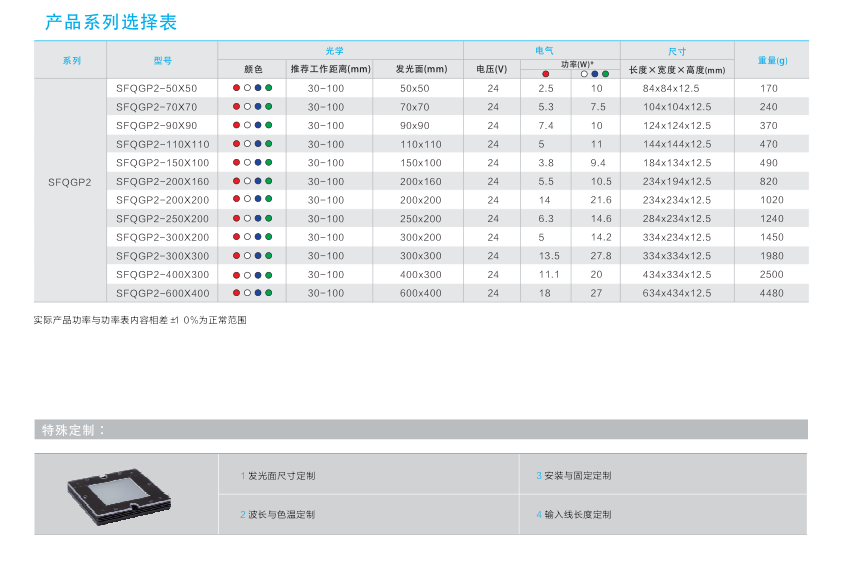
Task: Click model SFQGP2-600X400
Action: (162, 293)
